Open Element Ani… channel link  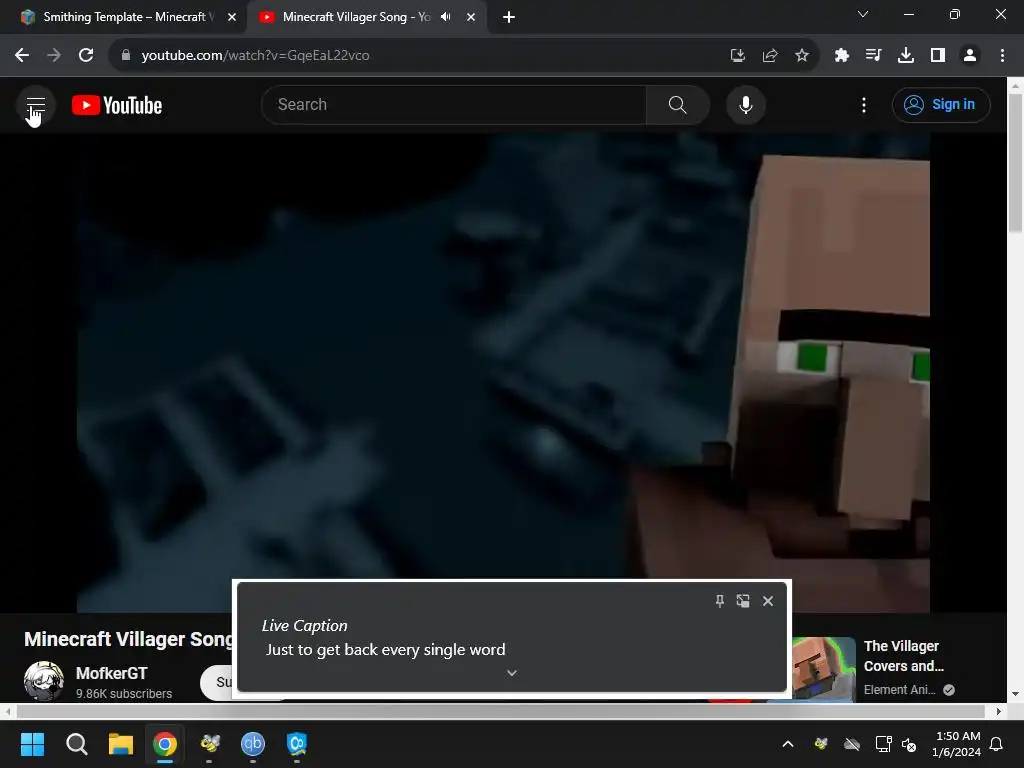tap(899, 690)
